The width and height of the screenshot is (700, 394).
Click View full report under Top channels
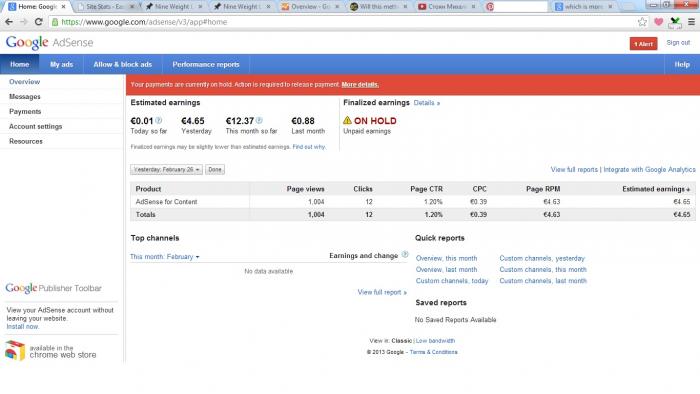pyautogui.click(x=382, y=292)
